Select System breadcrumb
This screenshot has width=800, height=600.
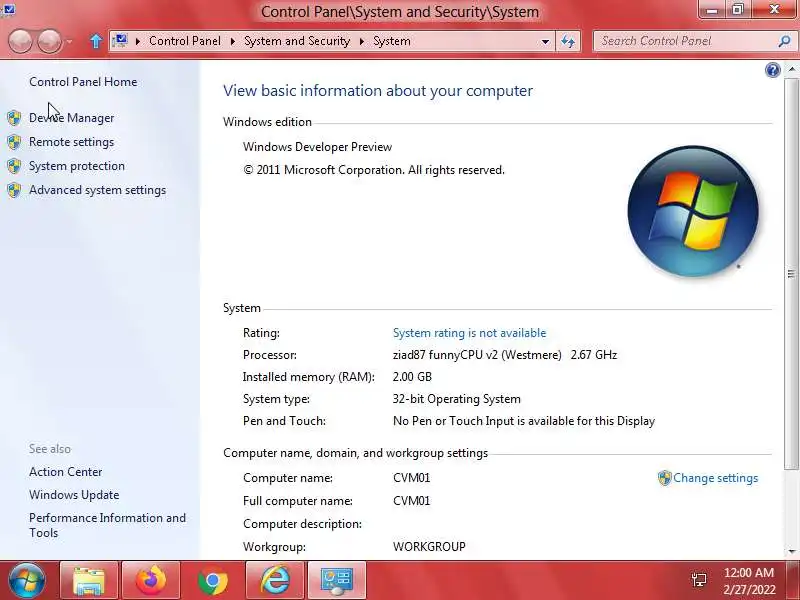click(x=392, y=41)
